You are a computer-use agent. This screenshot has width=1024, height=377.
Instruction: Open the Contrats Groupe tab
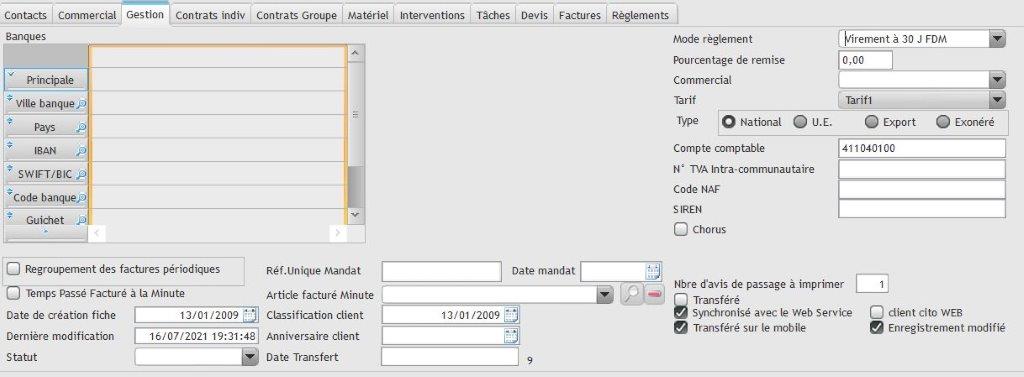point(296,15)
